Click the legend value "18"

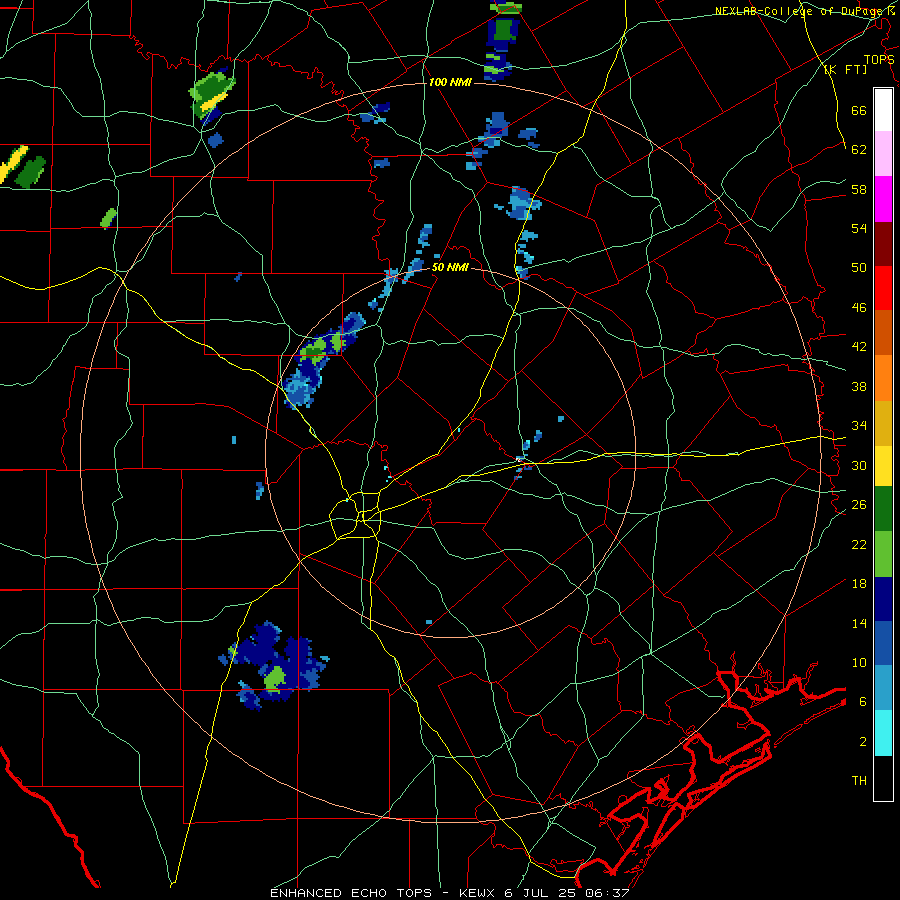point(859,584)
